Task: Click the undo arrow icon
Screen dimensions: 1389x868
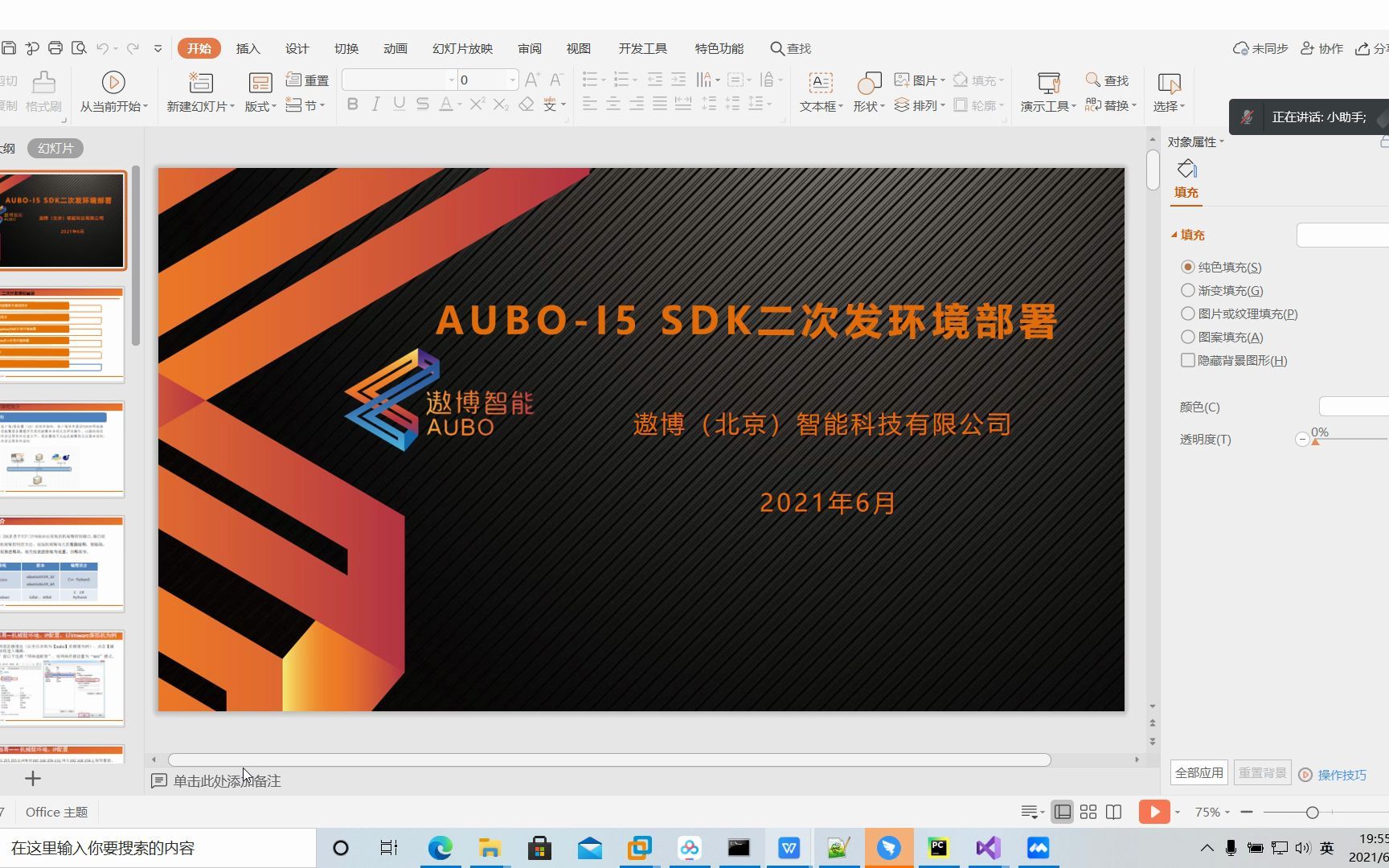Action: pyautogui.click(x=102, y=48)
